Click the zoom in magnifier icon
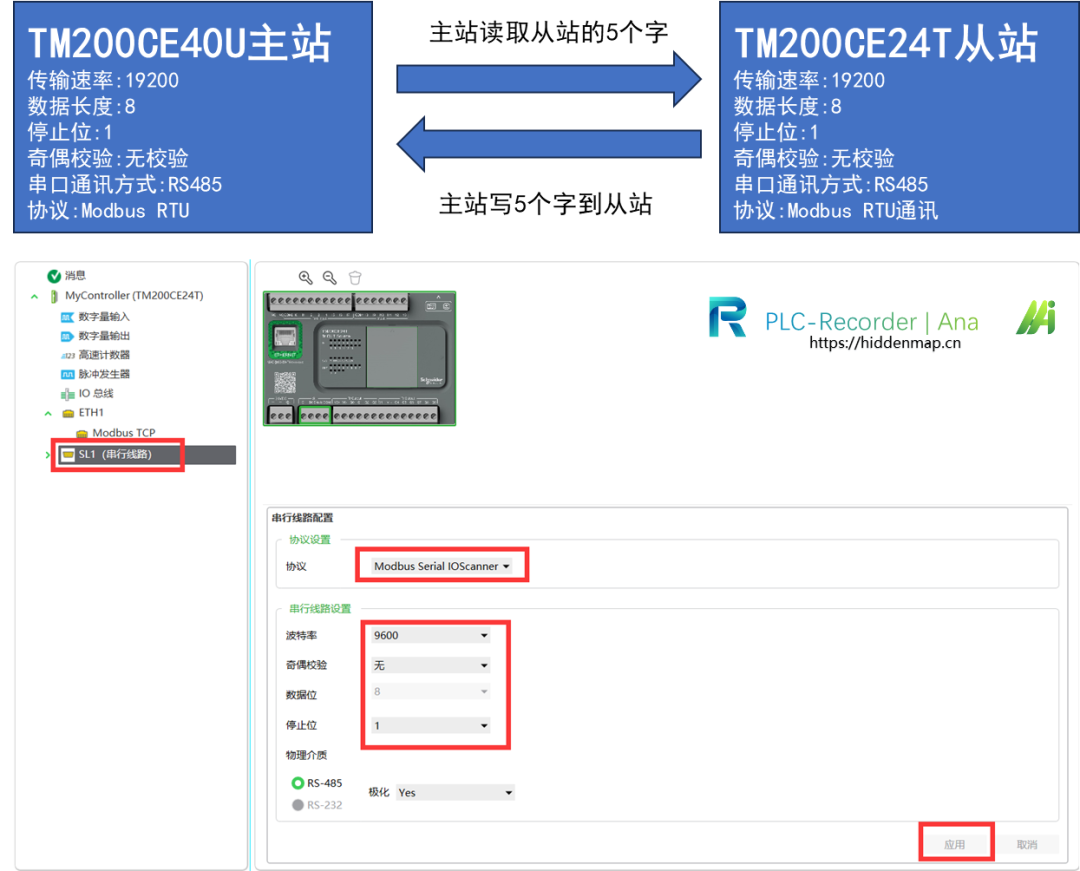The width and height of the screenshot is (1080, 871). (305, 277)
